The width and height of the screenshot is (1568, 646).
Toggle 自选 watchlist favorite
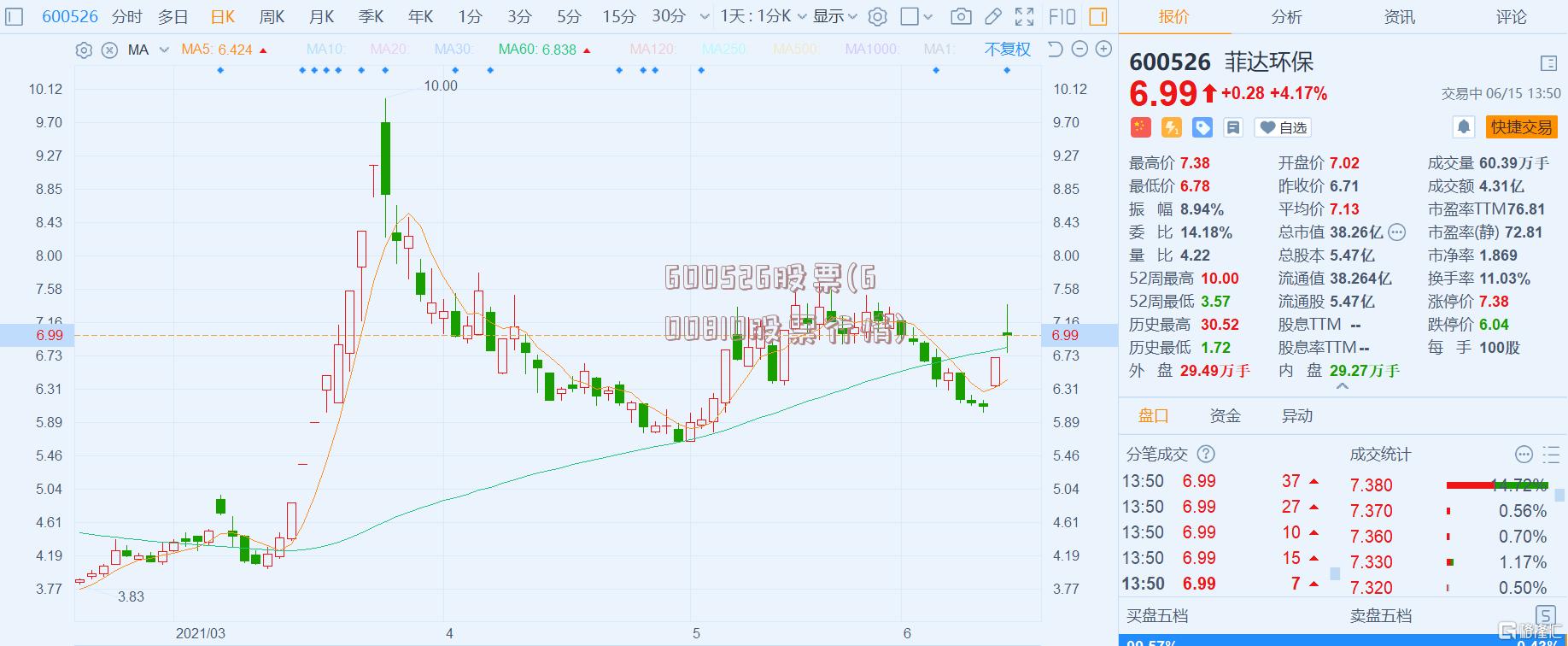(1283, 127)
